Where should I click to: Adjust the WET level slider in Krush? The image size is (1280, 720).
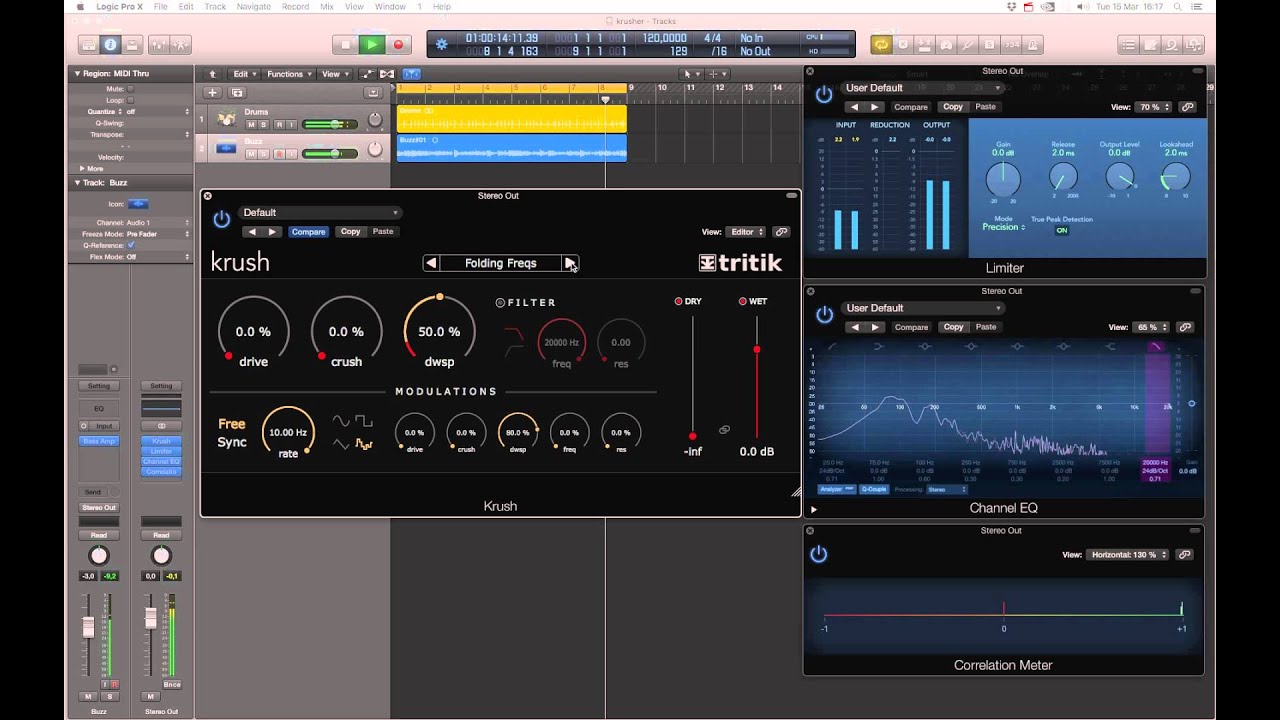tap(757, 377)
